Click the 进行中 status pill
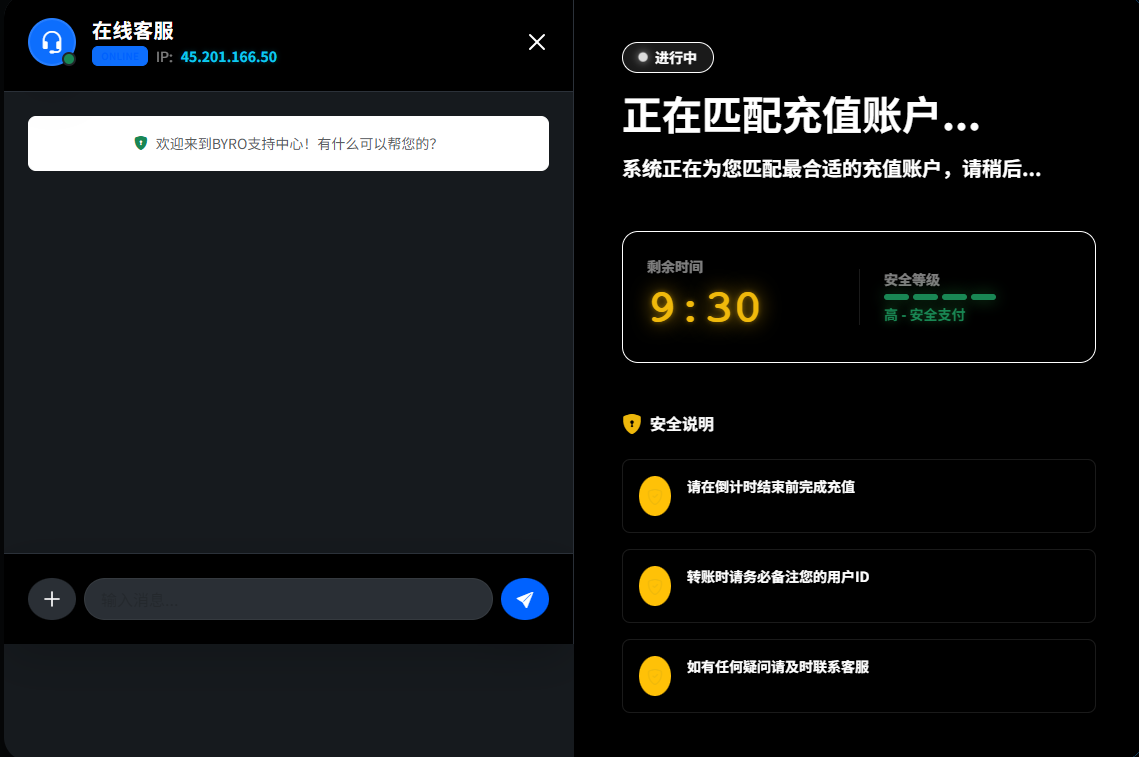1139x757 pixels. (667, 58)
